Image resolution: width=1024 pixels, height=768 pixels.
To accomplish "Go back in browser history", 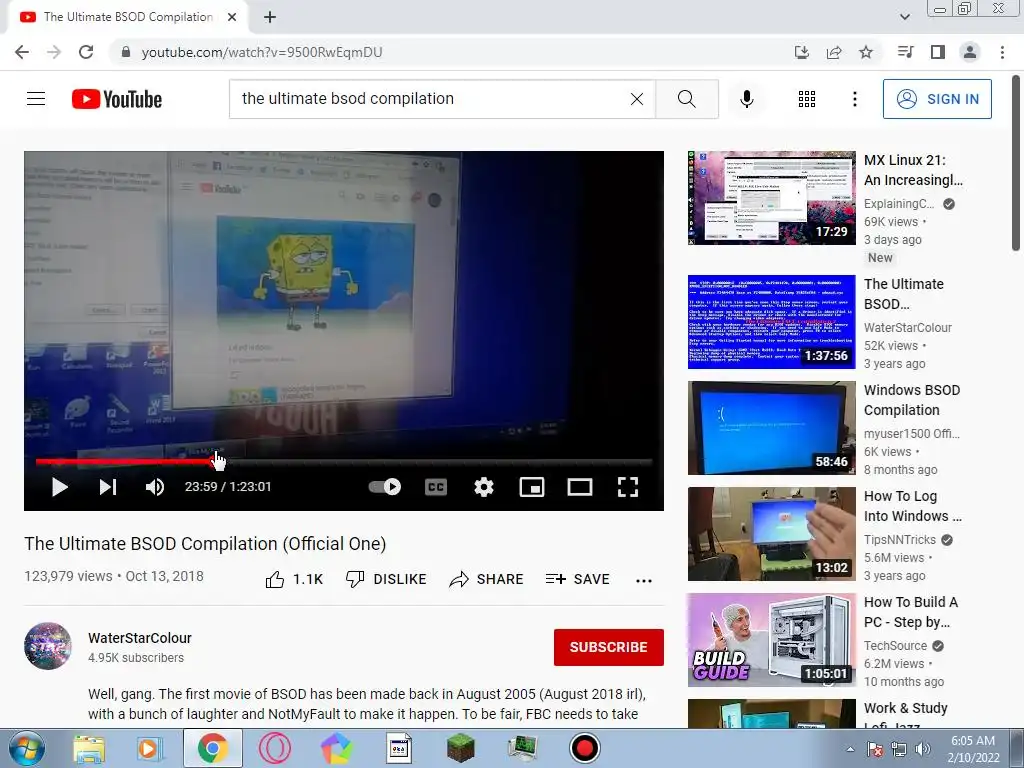I will (x=22, y=52).
